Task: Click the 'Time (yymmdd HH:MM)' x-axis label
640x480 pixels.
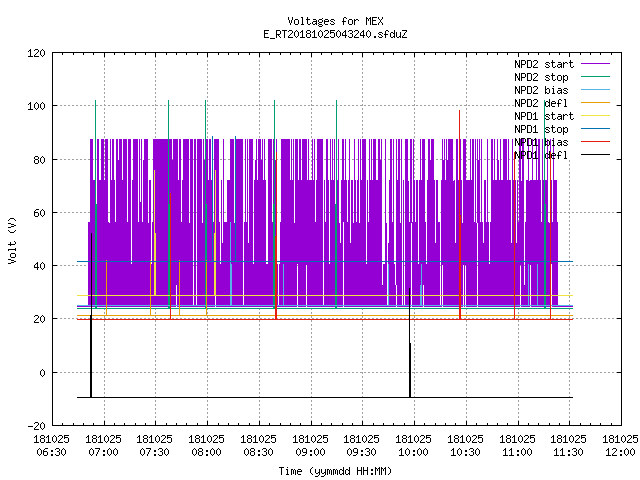Action: pyautogui.click(x=335, y=471)
